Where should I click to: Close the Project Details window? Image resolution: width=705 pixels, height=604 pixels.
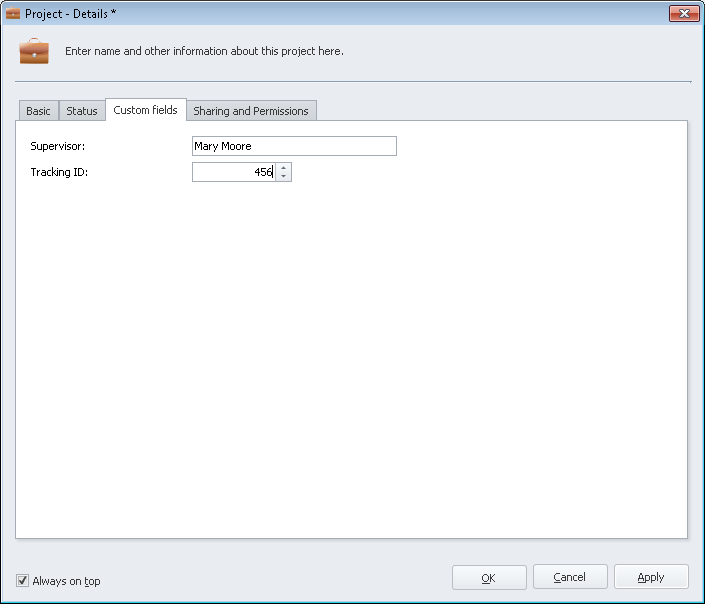tap(682, 13)
